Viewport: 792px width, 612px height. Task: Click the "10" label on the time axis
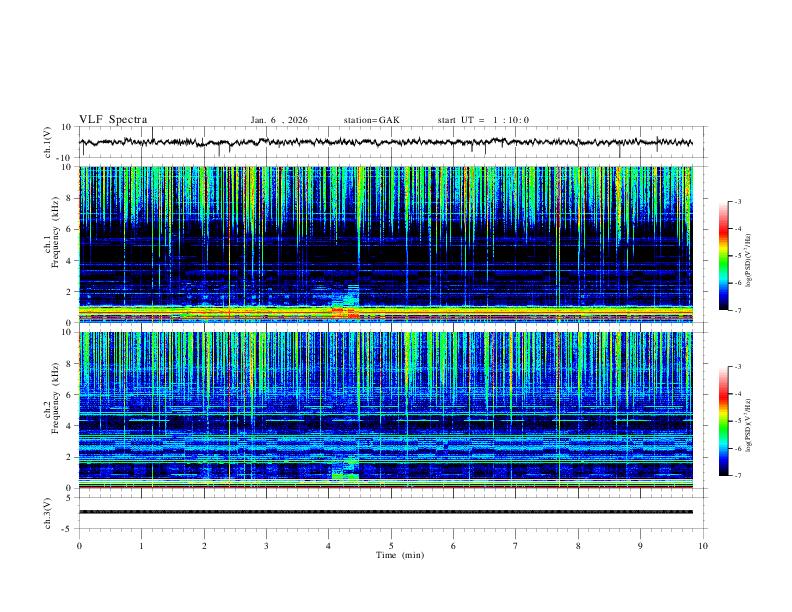click(x=703, y=546)
